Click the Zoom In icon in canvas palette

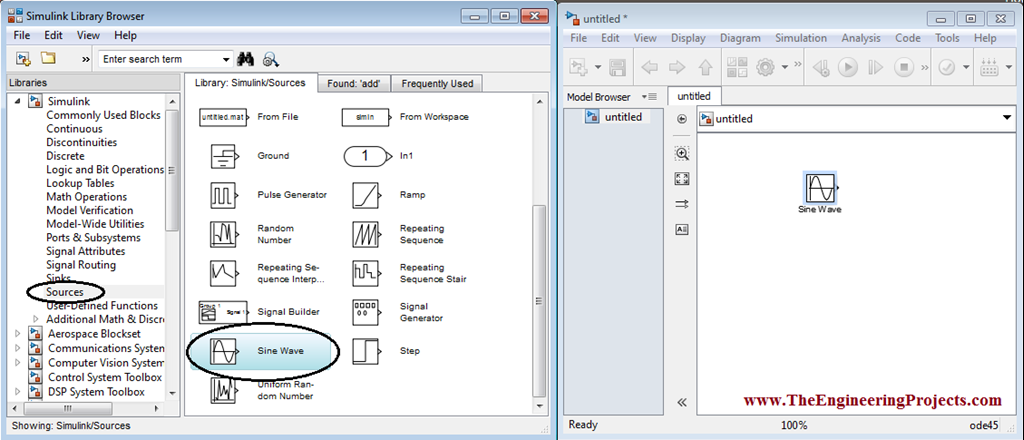click(x=682, y=154)
